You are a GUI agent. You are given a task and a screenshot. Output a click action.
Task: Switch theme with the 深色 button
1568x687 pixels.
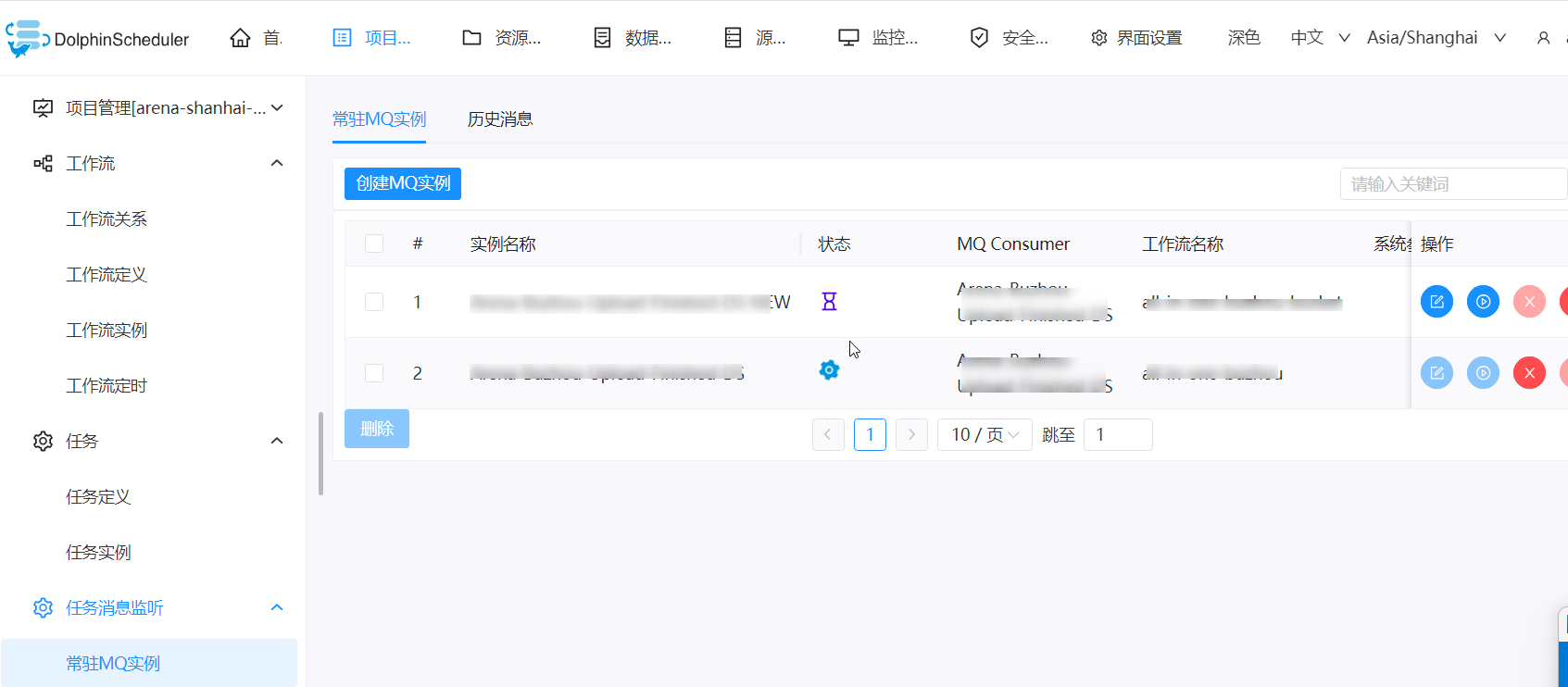(x=1244, y=38)
